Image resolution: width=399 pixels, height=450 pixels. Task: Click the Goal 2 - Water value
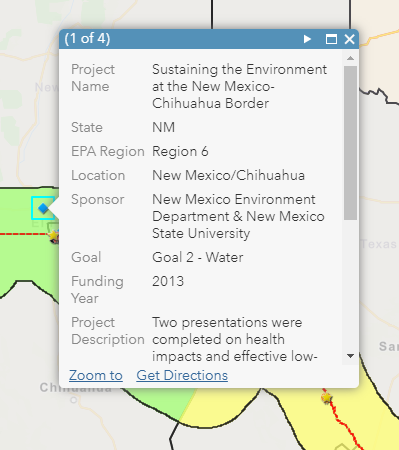pyautogui.click(x=198, y=257)
